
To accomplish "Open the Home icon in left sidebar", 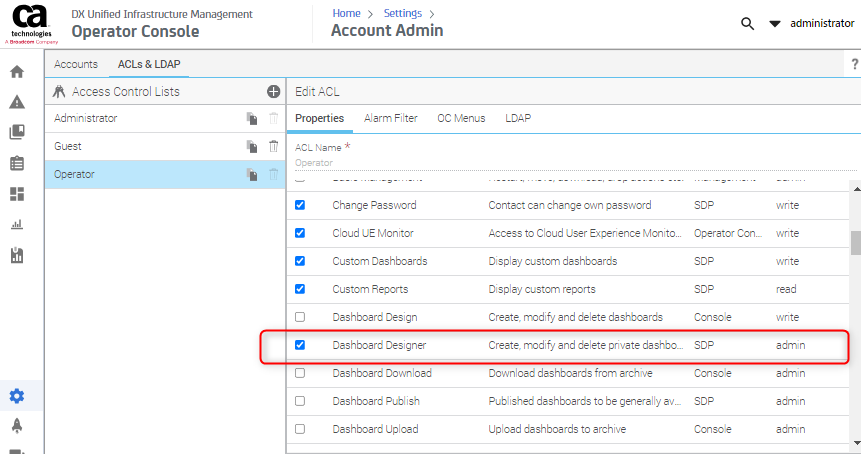I will [x=17, y=72].
